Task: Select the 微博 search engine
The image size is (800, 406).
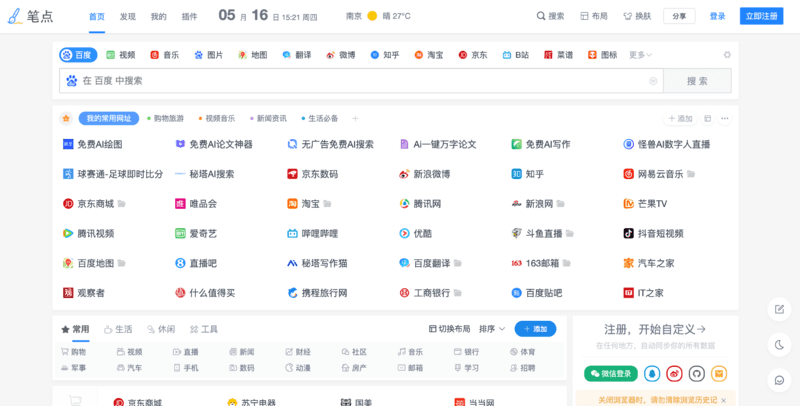Action: coord(341,55)
